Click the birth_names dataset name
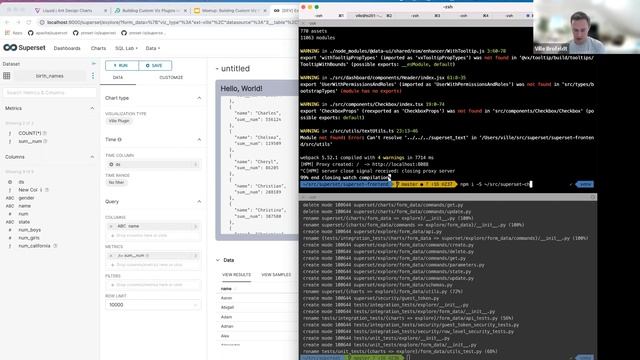The width and height of the screenshot is (640, 360). point(49,76)
